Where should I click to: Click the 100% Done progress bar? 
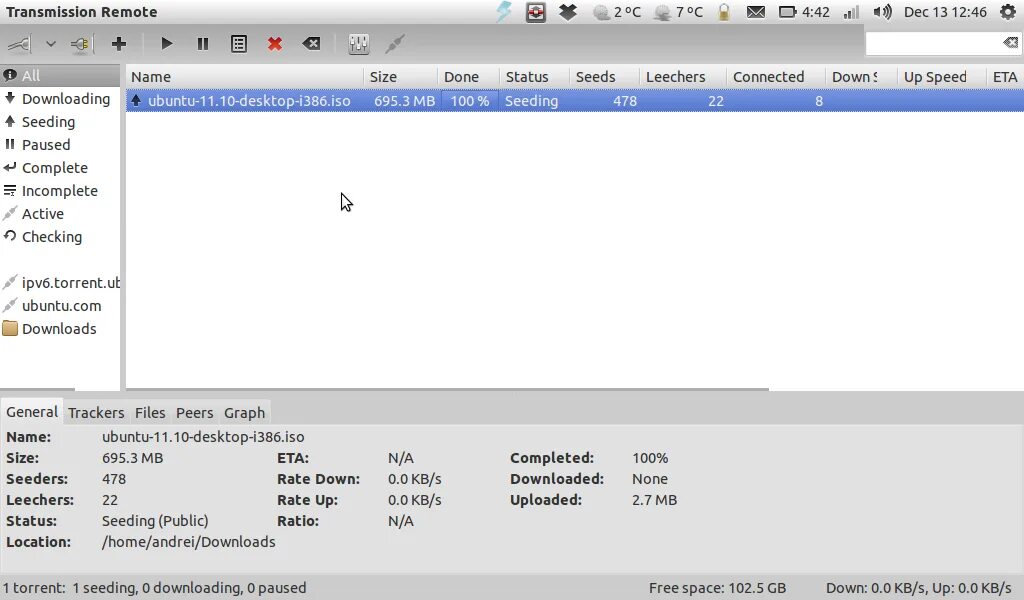pyautogui.click(x=468, y=100)
